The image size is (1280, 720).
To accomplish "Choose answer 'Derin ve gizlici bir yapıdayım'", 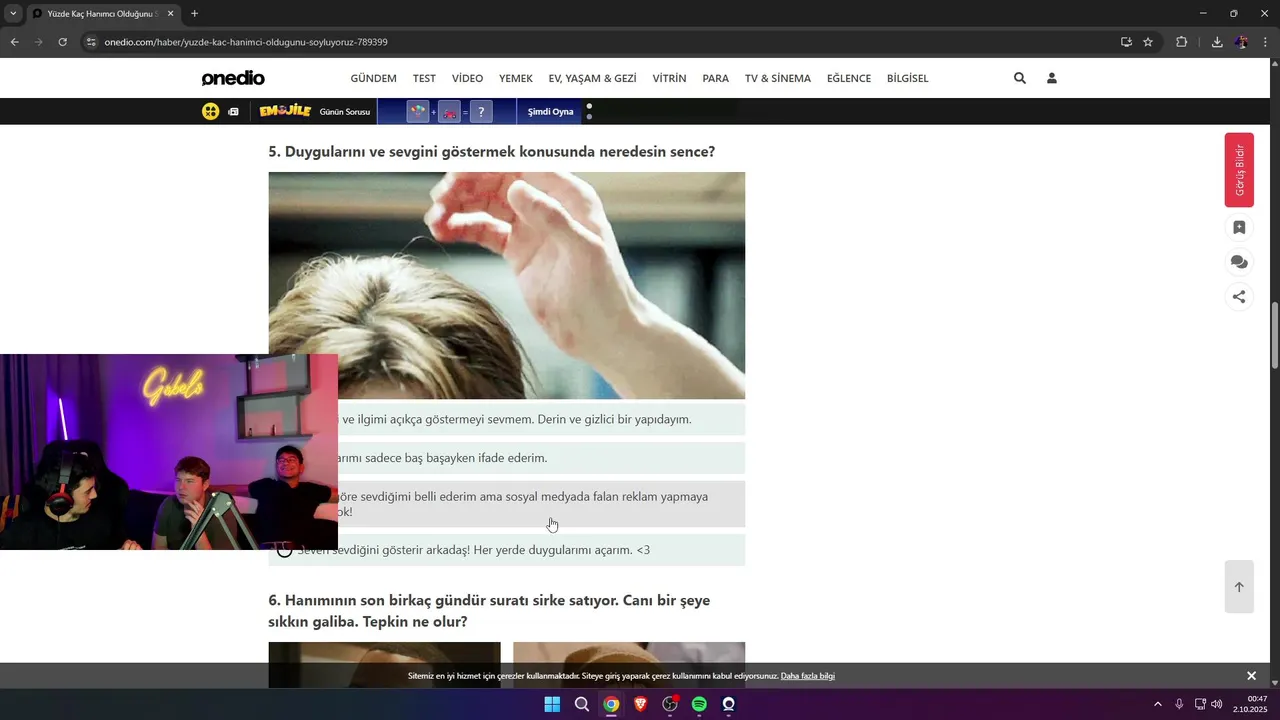I will click(507, 420).
